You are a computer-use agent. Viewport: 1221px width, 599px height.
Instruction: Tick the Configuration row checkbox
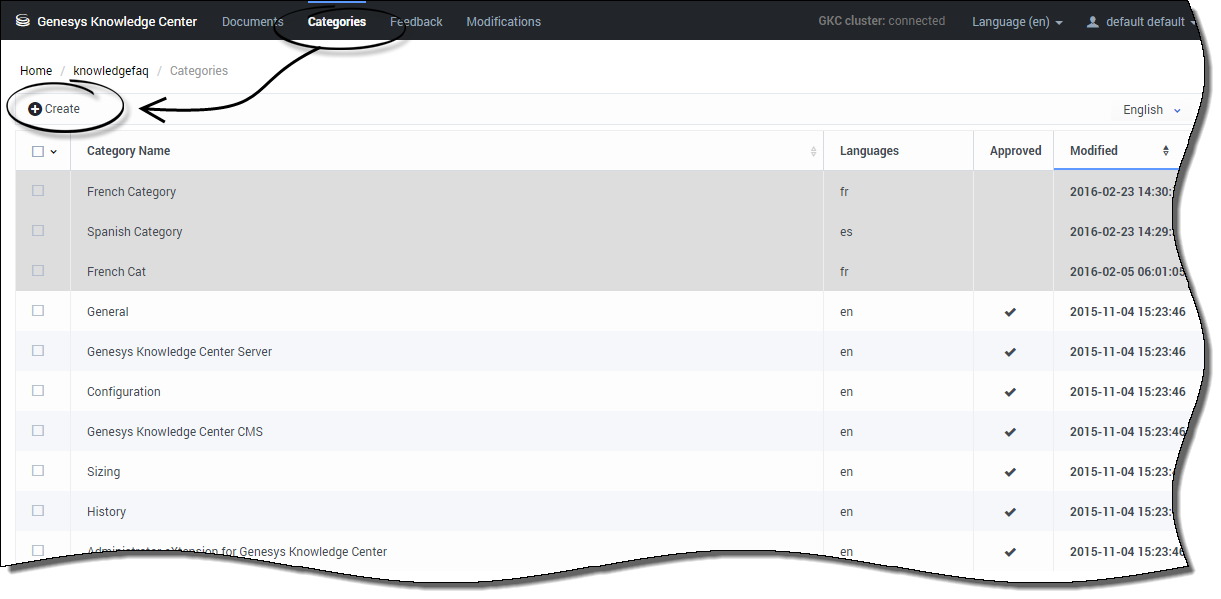coord(38,391)
